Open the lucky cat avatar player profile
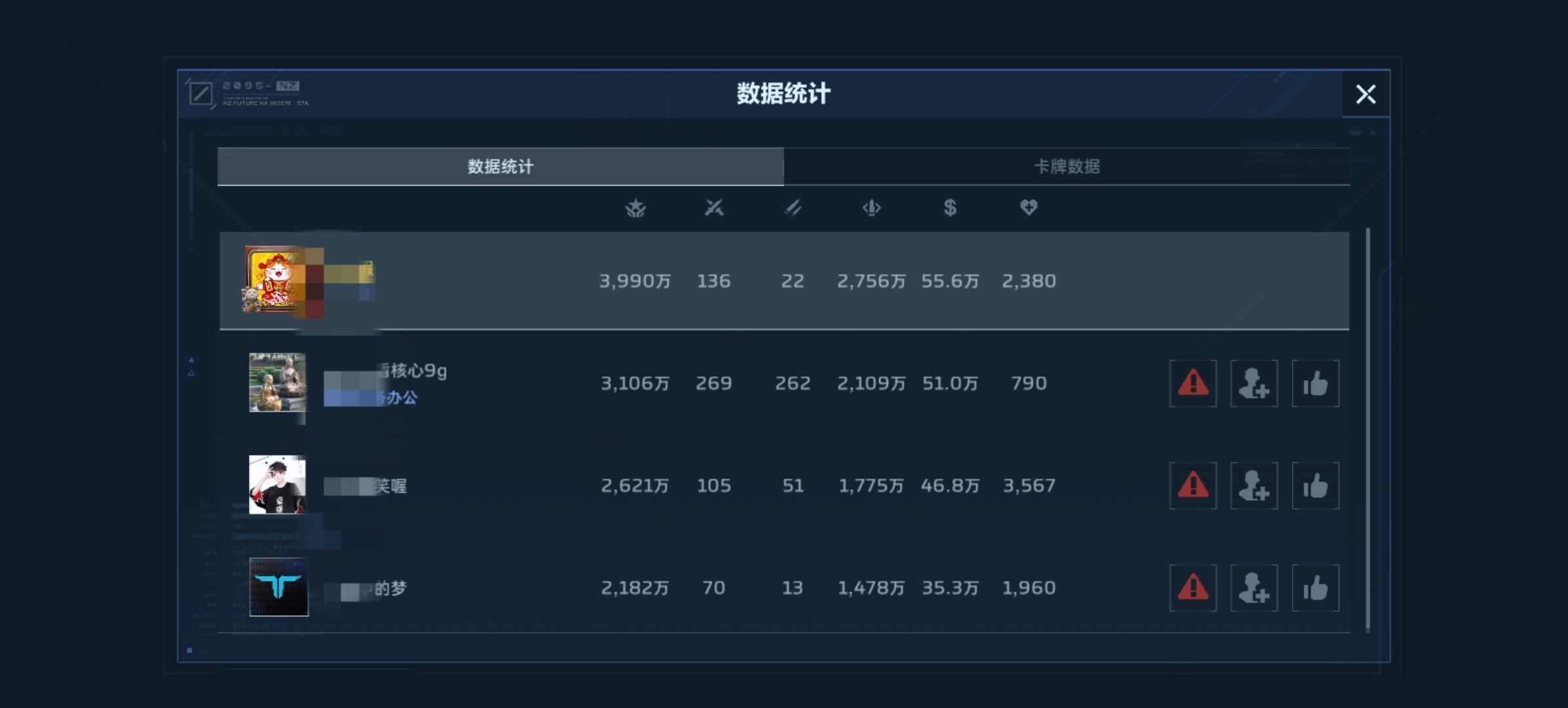The width and height of the screenshot is (1568, 708). point(275,279)
